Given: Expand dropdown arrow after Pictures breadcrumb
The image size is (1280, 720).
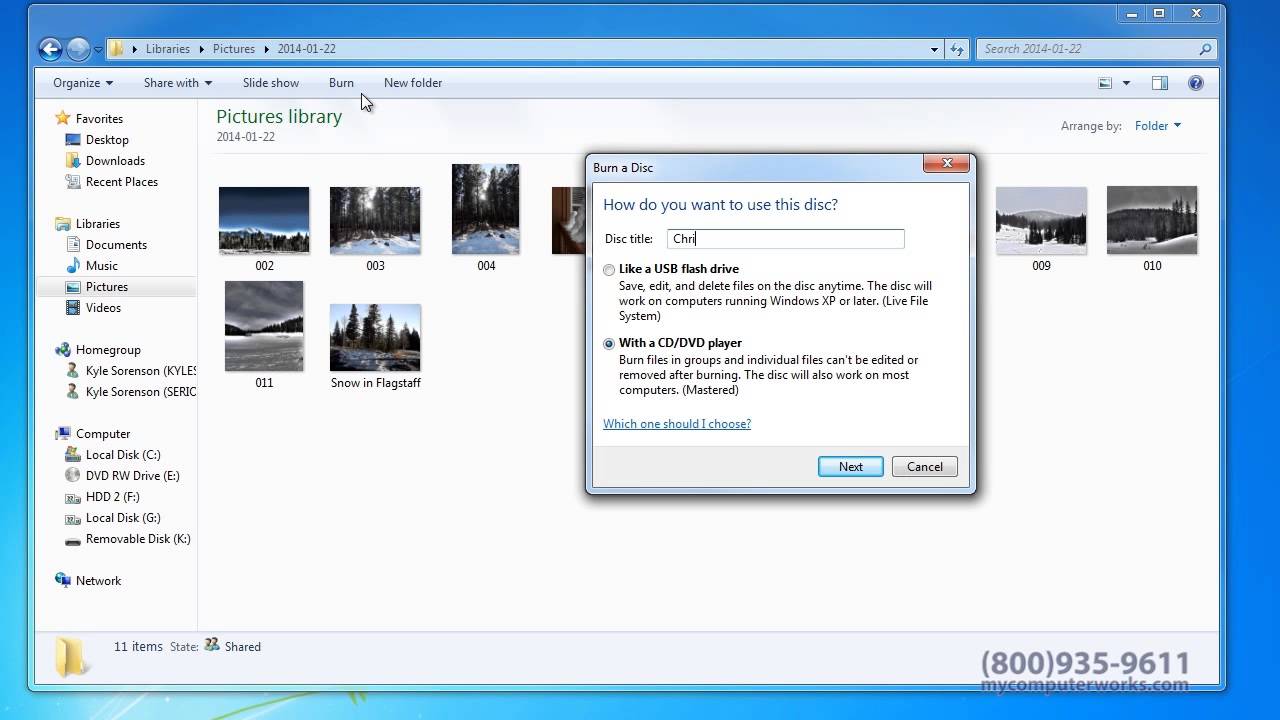Looking at the screenshot, I should point(267,49).
